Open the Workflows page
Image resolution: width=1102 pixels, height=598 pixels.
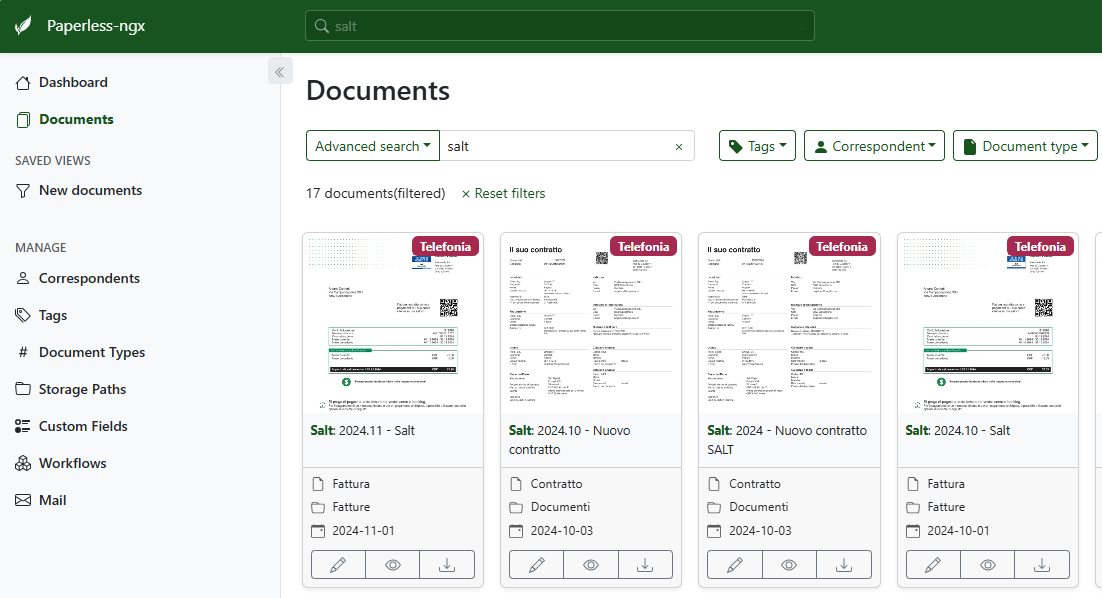[61, 463]
